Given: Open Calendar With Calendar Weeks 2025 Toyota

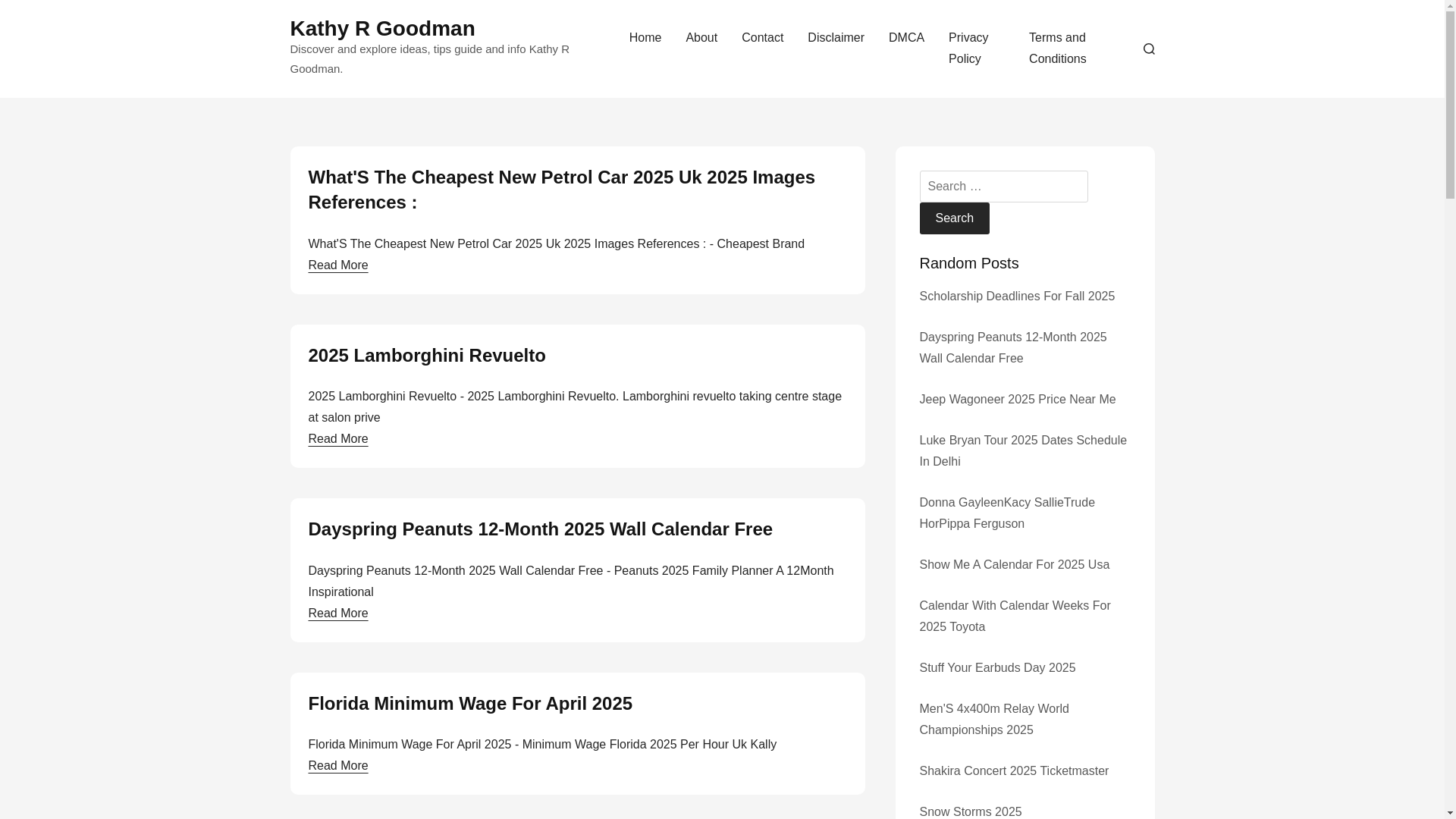Looking at the screenshot, I should pyautogui.click(x=1015, y=617).
